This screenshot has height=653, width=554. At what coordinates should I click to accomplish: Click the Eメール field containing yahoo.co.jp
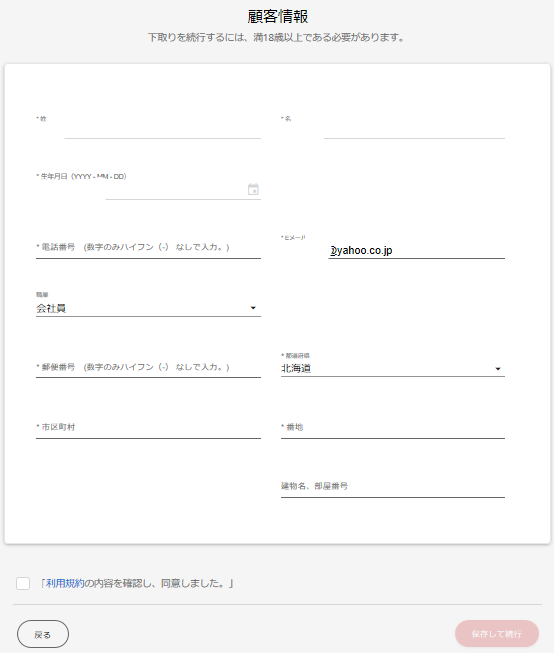[x=417, y=250]
